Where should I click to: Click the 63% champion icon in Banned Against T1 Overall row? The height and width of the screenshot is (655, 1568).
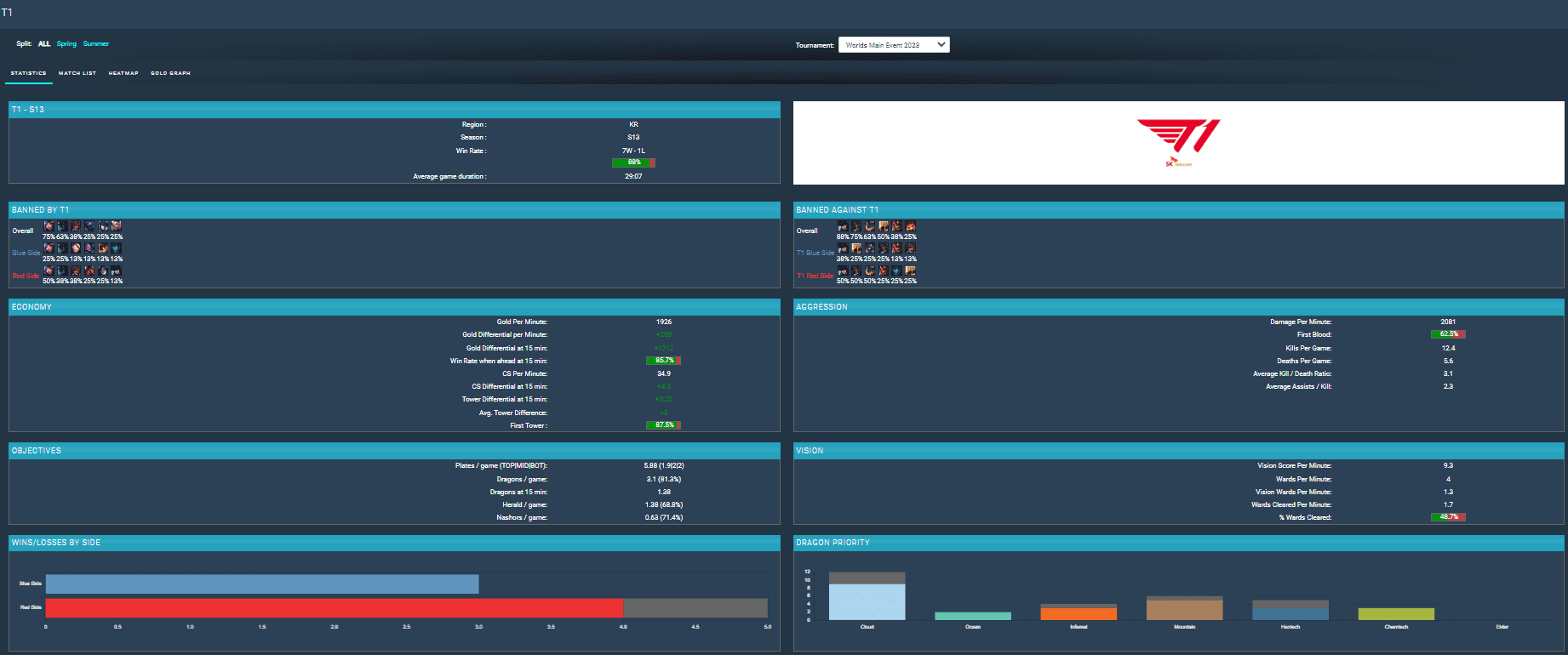(870, 226)
